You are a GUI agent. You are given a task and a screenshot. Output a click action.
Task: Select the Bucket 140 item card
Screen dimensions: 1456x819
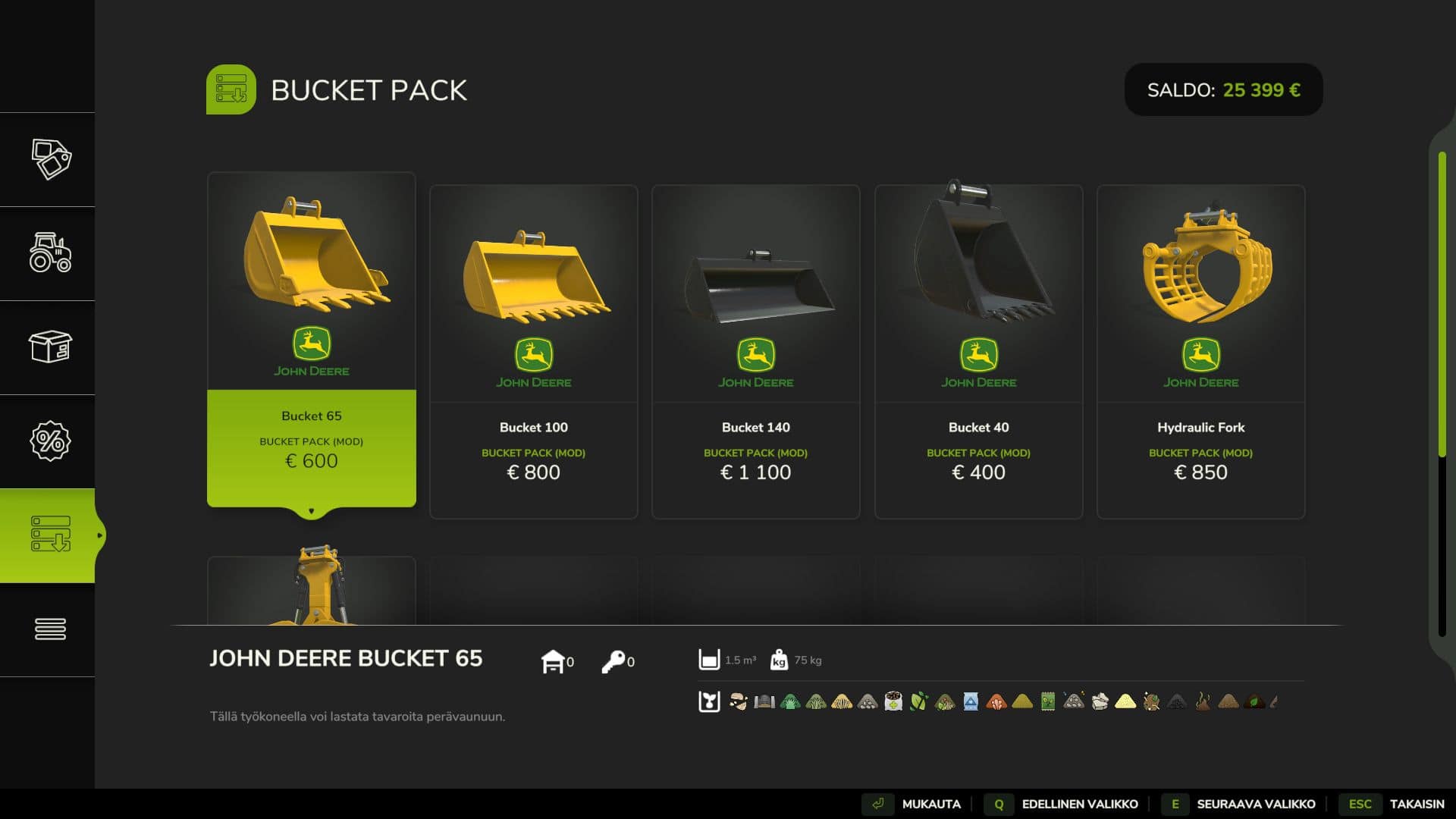756,352
